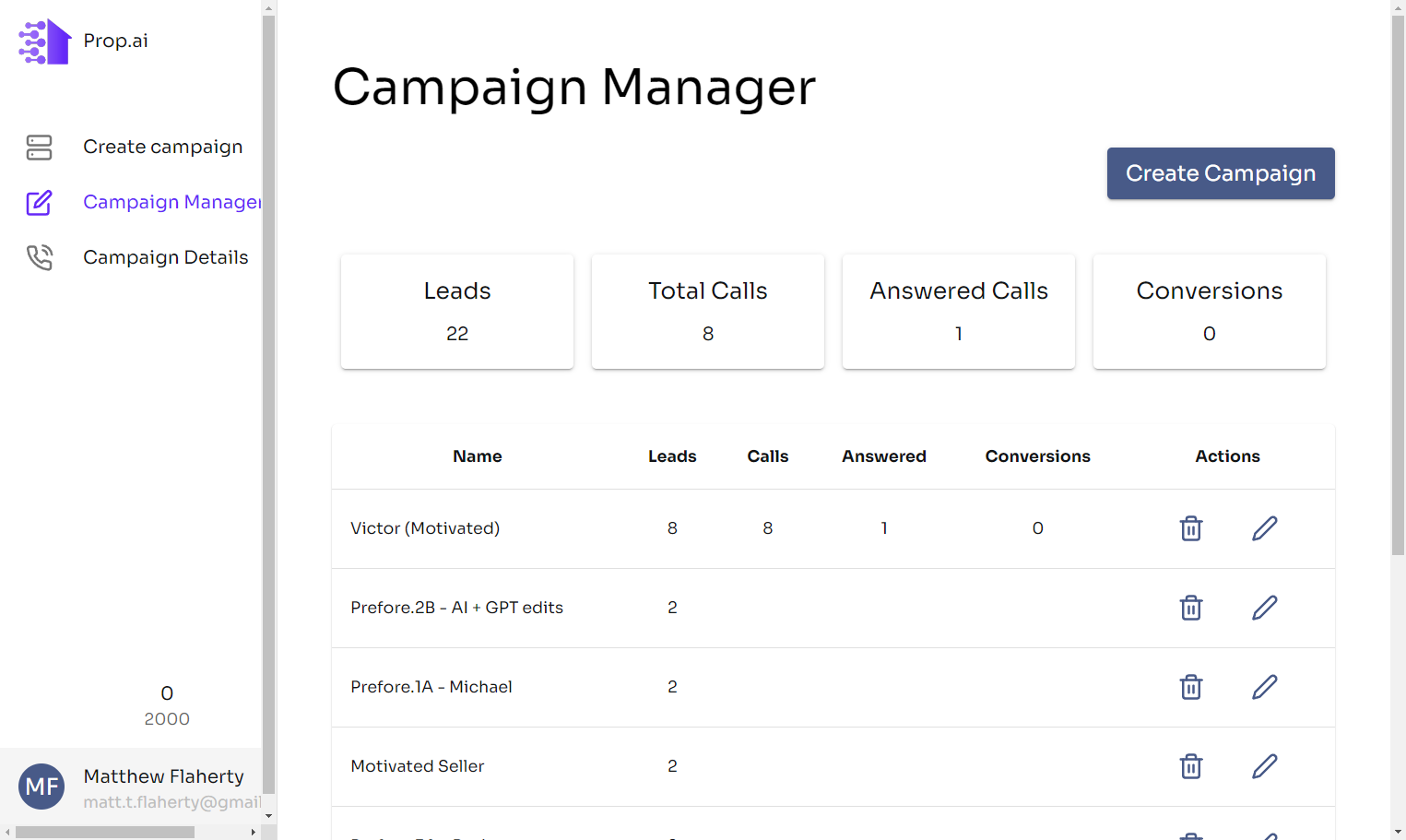This screenshot has height=840, width=1406.
Task: Go to Campaign Manager in sidebar
Action: (x=172, y=202)
